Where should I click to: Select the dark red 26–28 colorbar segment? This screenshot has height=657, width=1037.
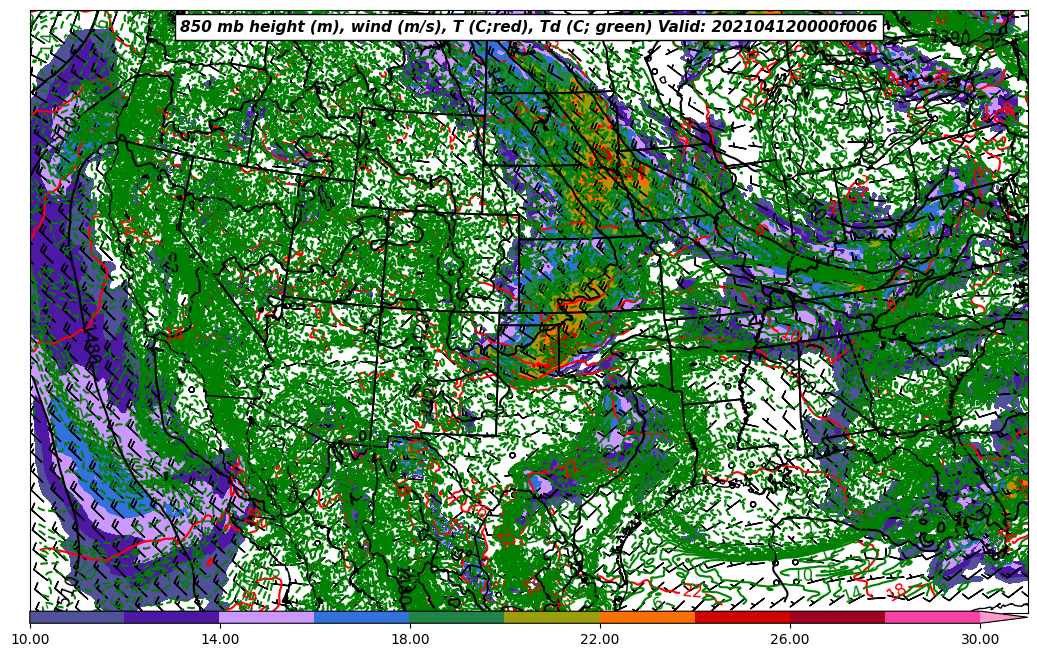point(837,617)
